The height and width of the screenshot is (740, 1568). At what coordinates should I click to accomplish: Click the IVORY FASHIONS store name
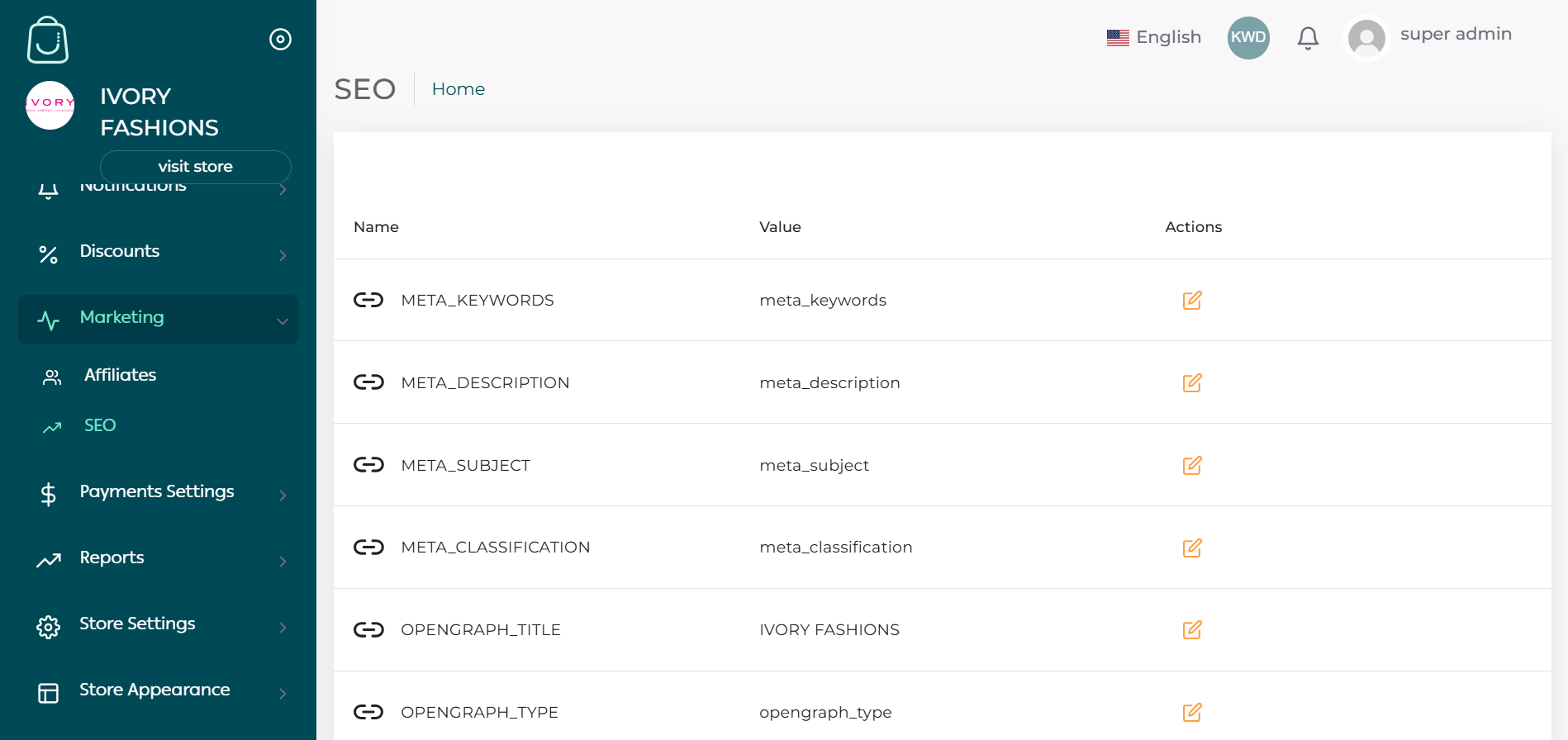point(159,112)
